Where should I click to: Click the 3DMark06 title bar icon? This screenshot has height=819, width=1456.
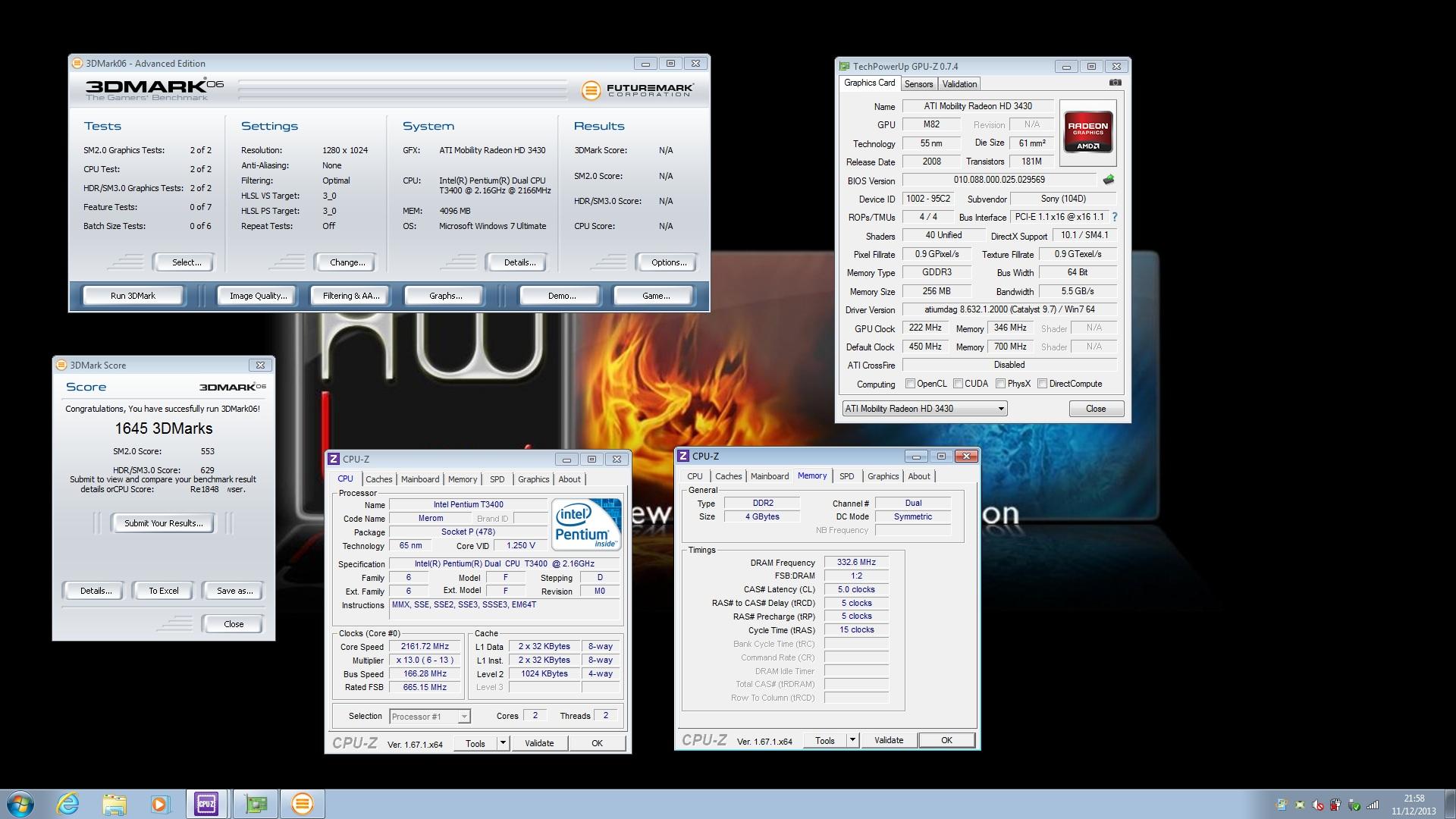77,64
